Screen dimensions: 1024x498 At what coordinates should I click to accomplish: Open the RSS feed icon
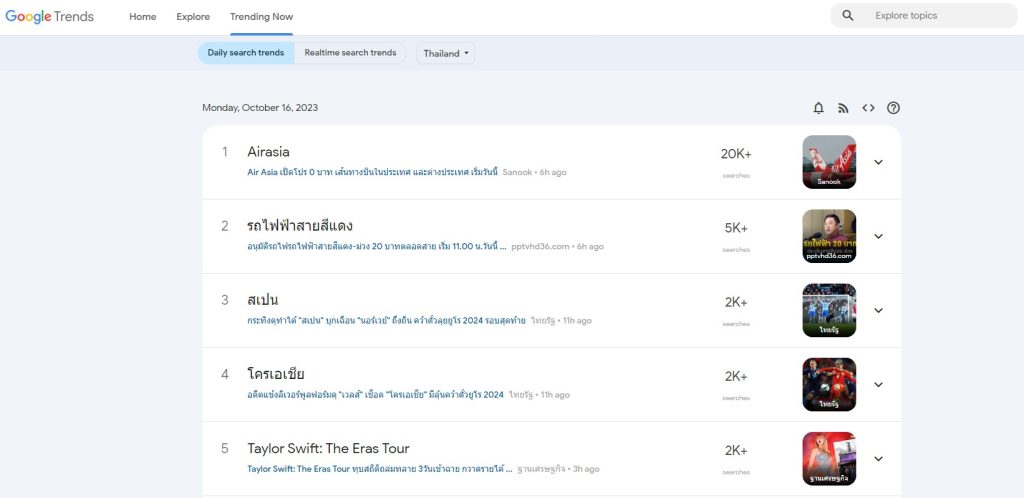tap(843, 108)
